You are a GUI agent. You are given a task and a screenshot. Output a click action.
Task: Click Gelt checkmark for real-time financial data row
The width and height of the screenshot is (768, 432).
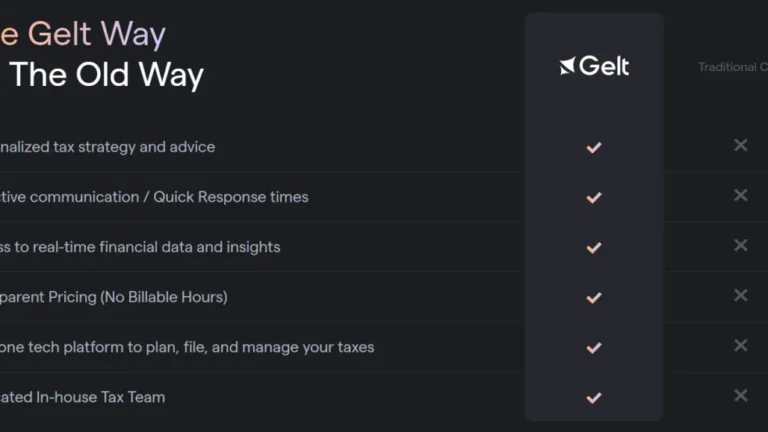pos(594,247)
